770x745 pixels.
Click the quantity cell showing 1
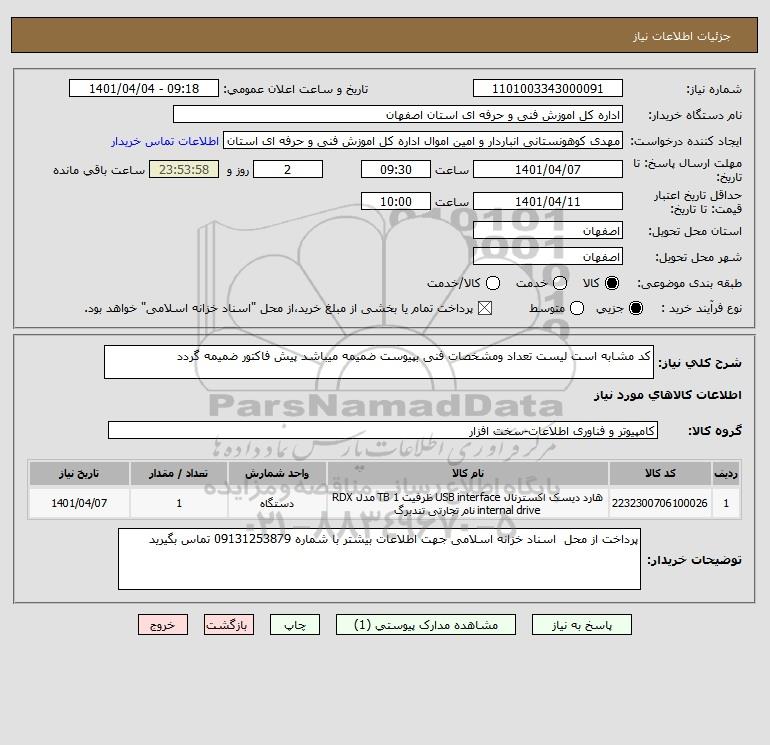179,503
